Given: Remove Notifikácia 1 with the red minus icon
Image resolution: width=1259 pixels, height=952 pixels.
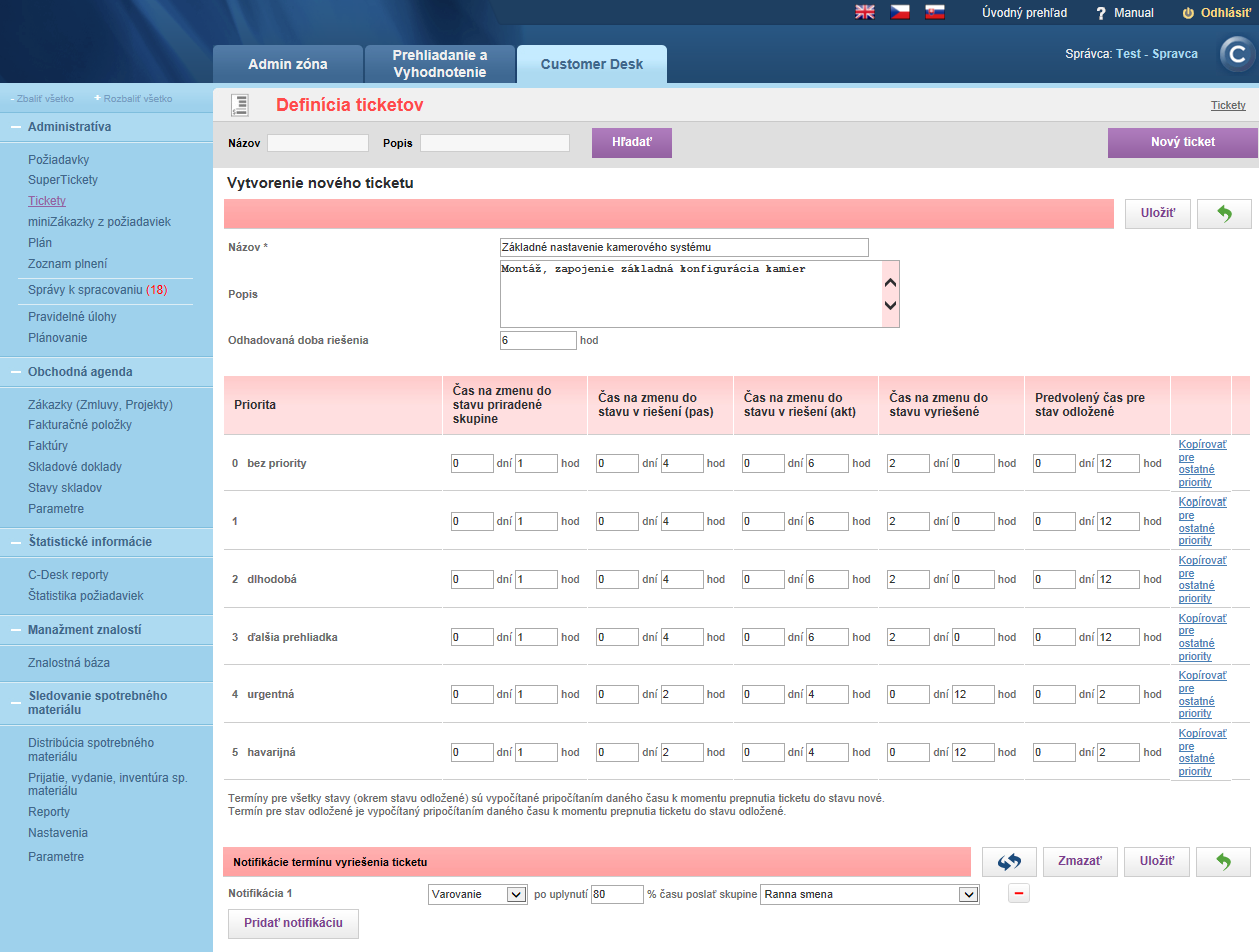Looking at the screenshot, I should (x=1019, y=894).
